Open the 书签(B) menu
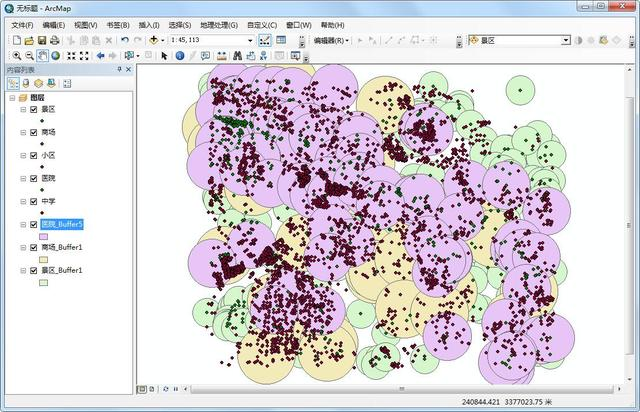The image size is (640, 412). [x=118, y=25]
